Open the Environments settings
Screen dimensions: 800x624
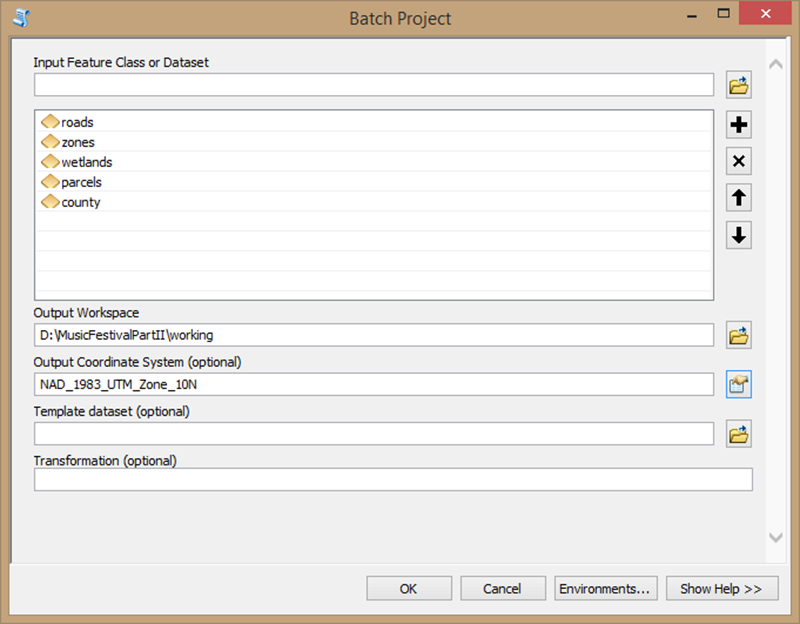pyautogui.click(x=605, y=588)
